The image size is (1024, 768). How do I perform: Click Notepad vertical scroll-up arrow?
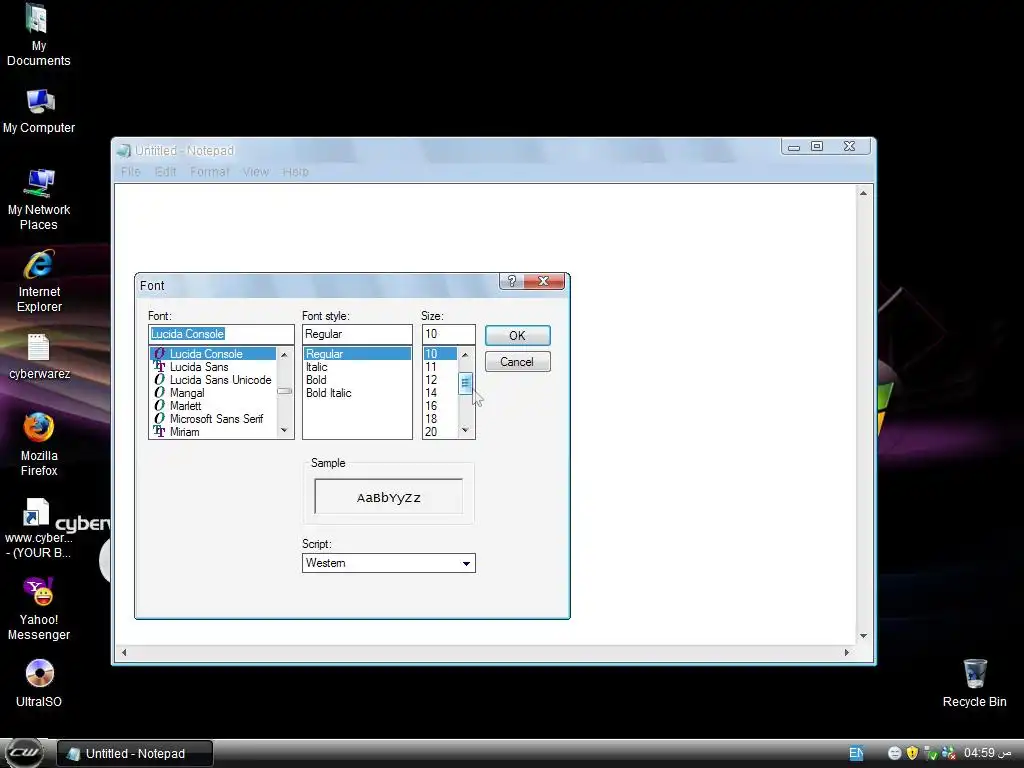(x=863, y=193)
